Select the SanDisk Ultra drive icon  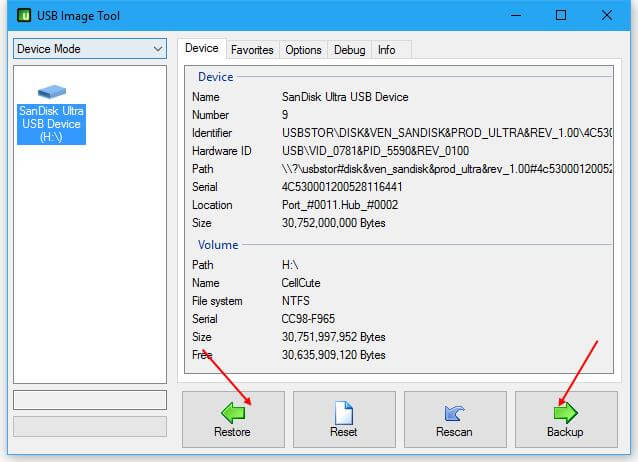(x=52, y=91)
